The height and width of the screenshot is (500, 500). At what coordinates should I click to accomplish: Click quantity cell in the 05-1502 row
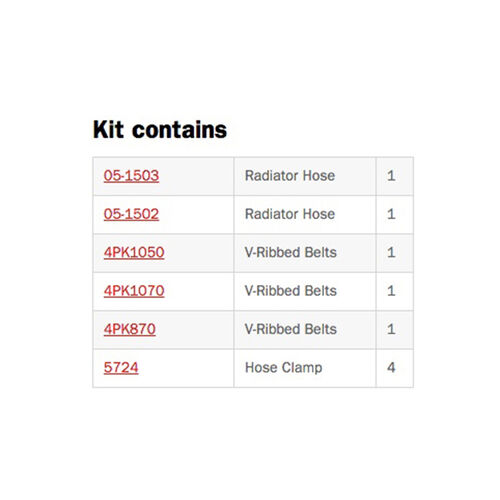(395, 215)
